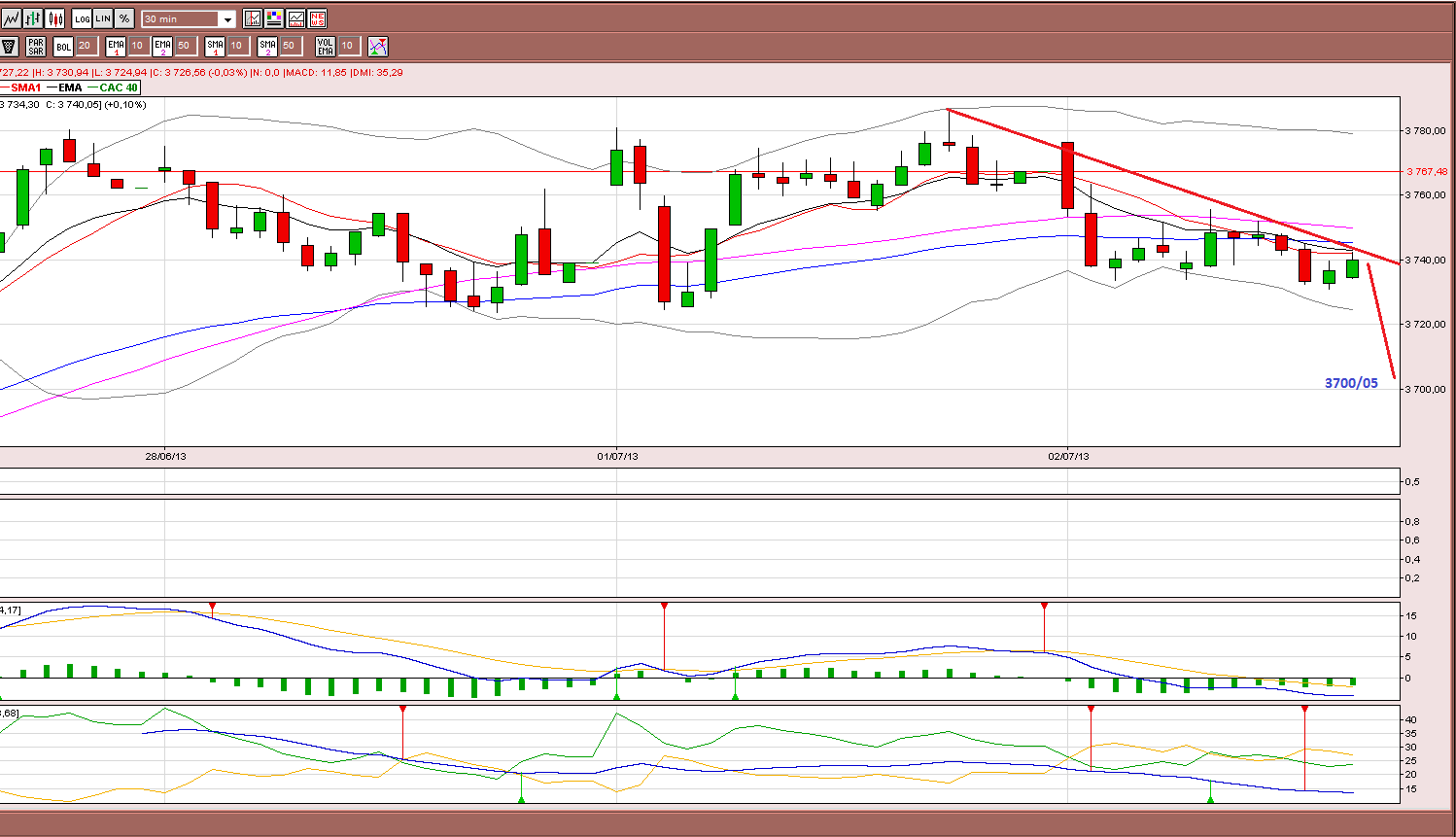1456x837 pixels.
Task: Switch to the line chart style
Action: (11, 18)
